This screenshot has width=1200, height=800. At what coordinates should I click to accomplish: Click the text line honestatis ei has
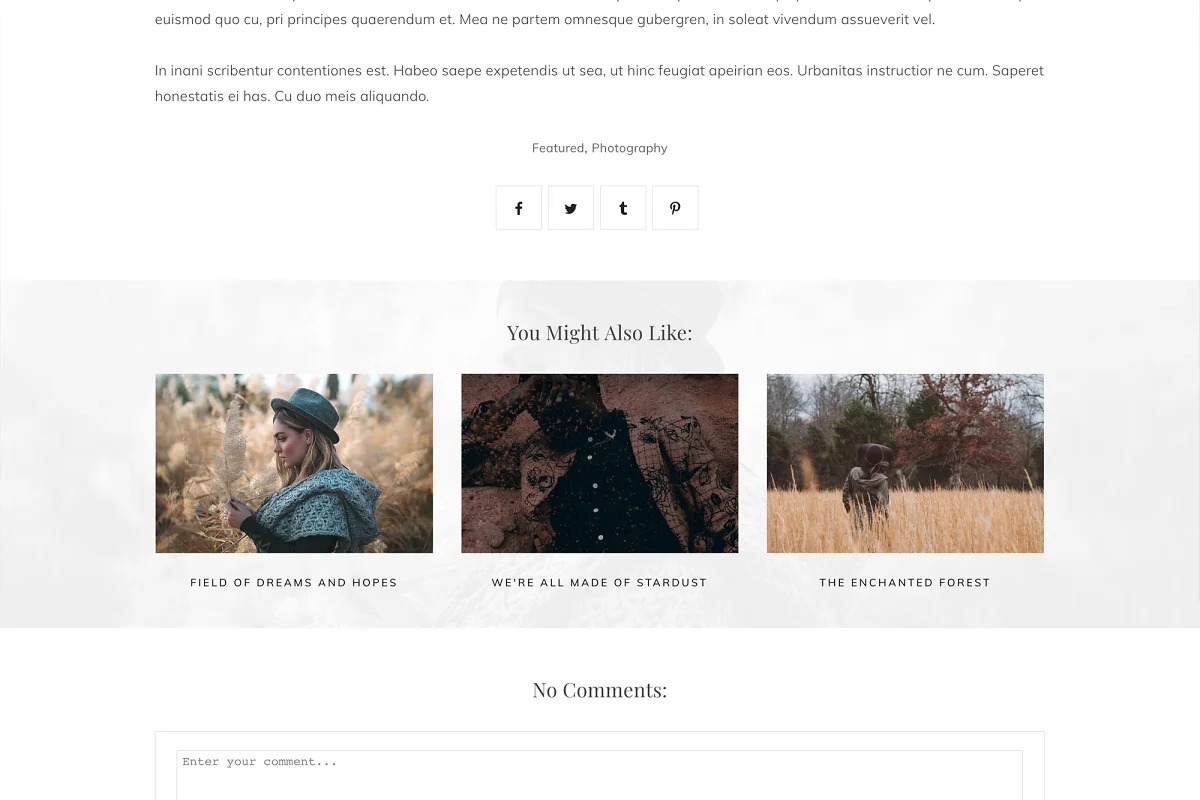click(x=292, y=96)
